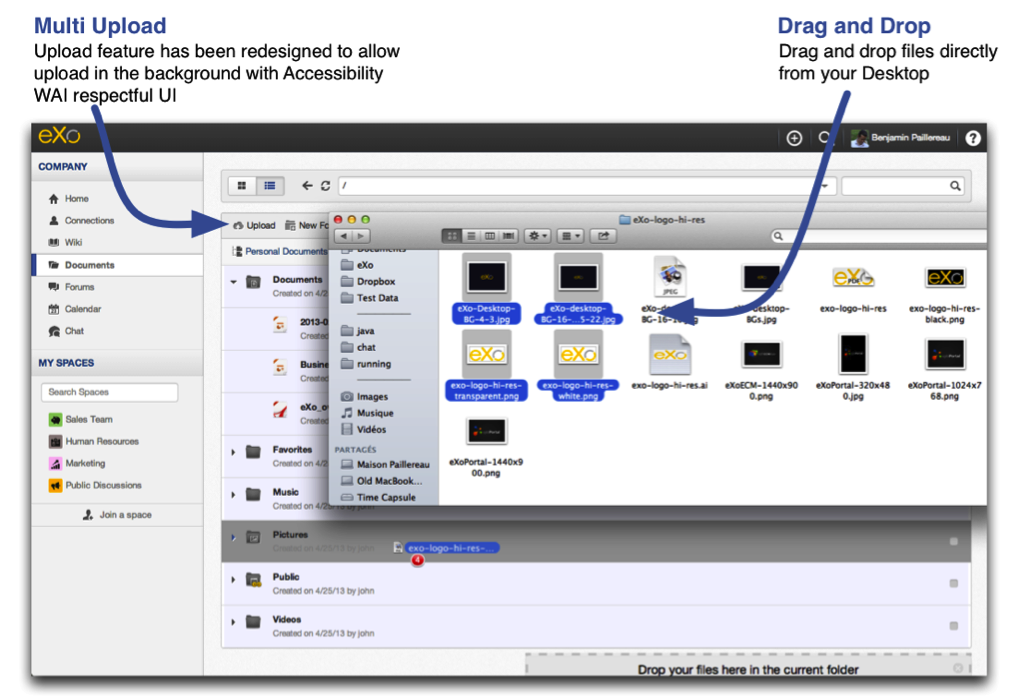Click Finder share button icon

(603, 236)
